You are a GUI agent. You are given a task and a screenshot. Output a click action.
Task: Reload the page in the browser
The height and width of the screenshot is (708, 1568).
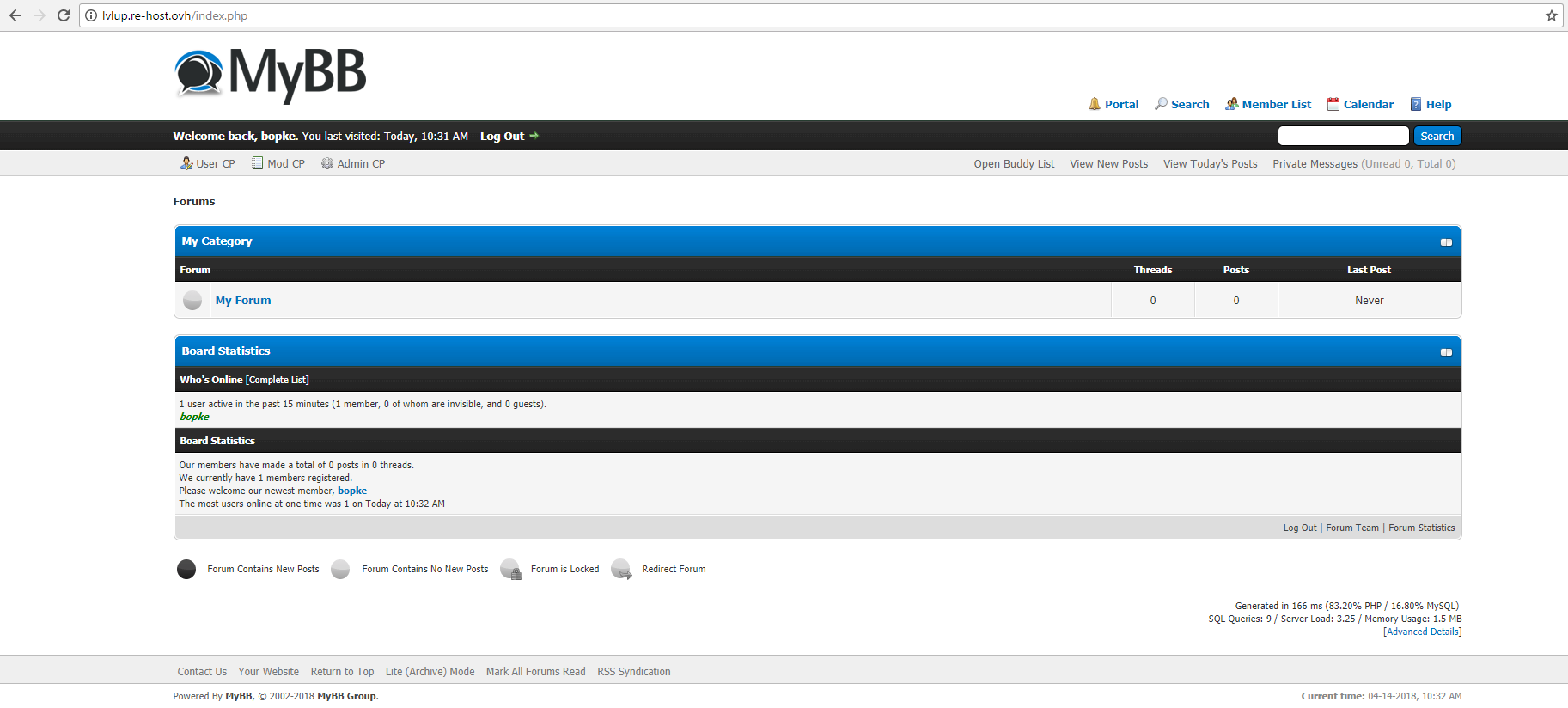[x=64, y=15]
